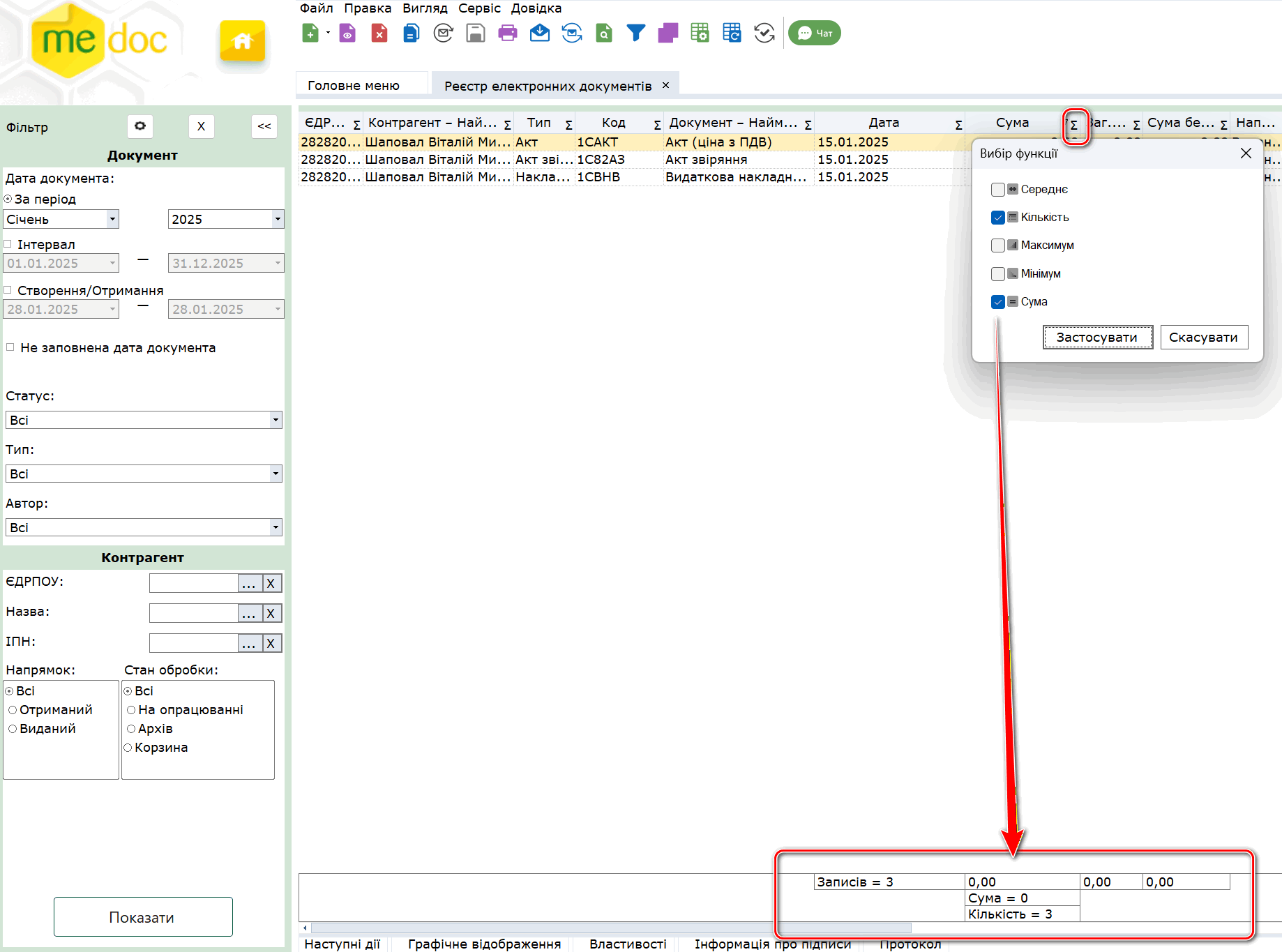Click the print icon in toolbar
Viewport: 1282px width, 952px height.
tap(507, 33)
